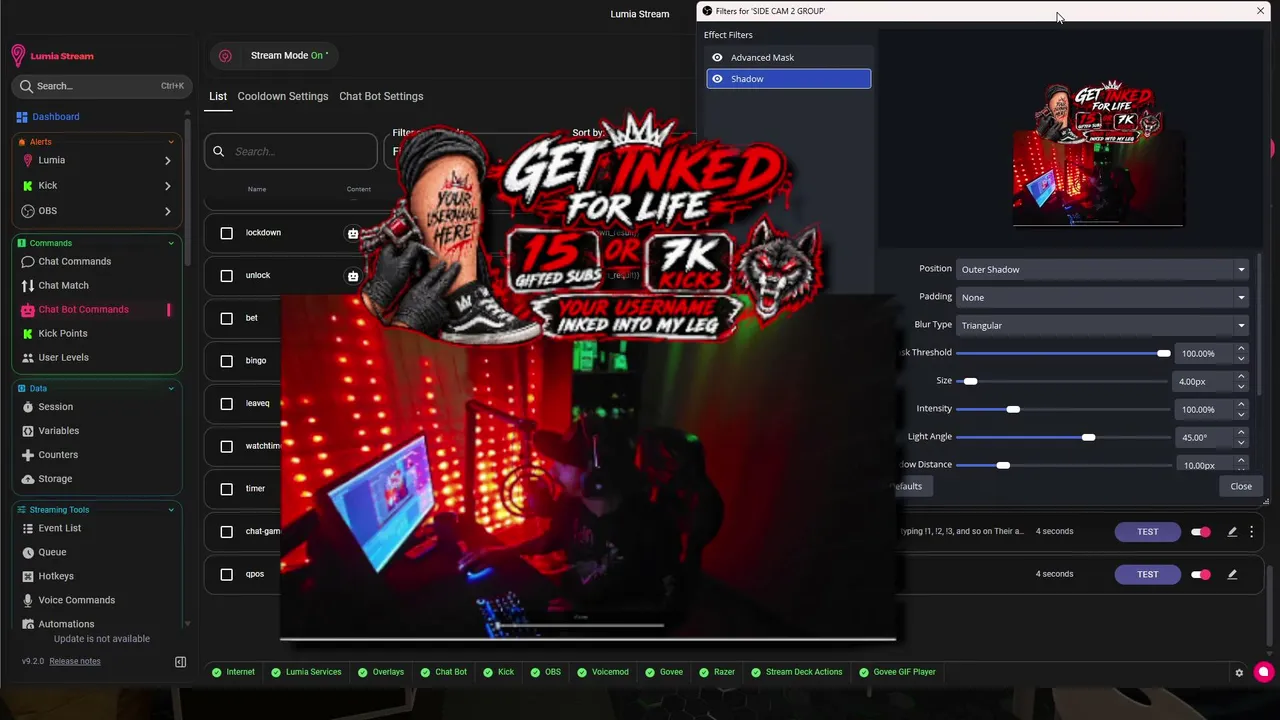
Task: Open the Blur Type dropdown set to Triangular
Action: click(1103, 325)
